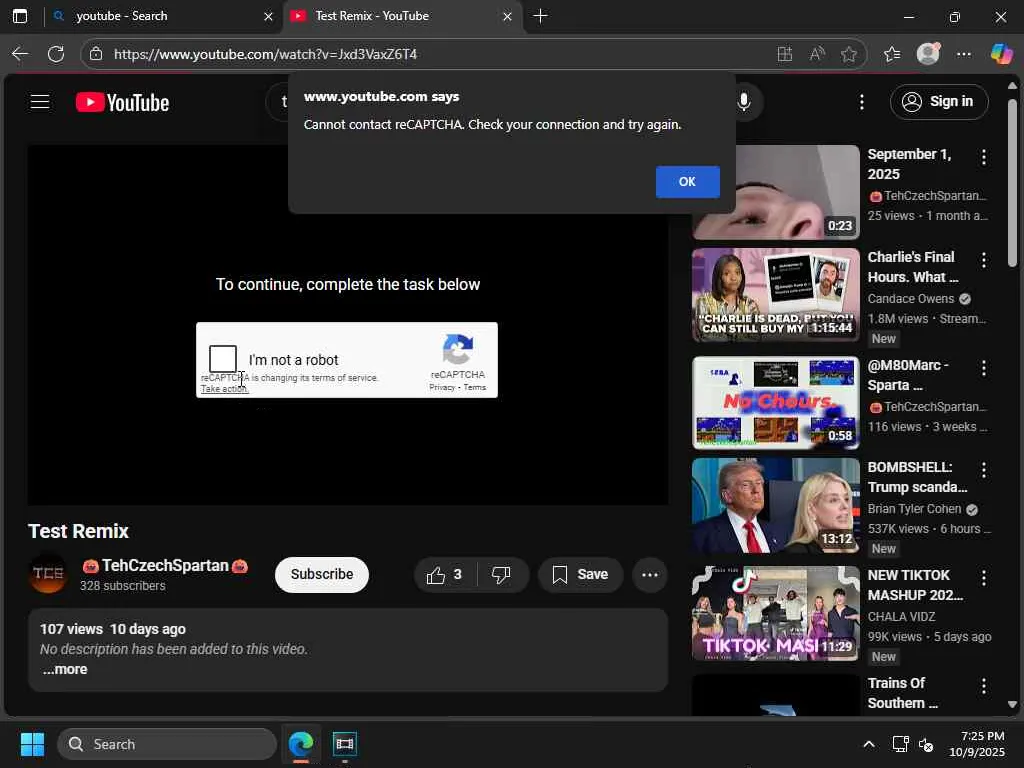Open options menu for September 1, 2025 video
Viewport: 1024px width, 768px height.
point(983,157)
